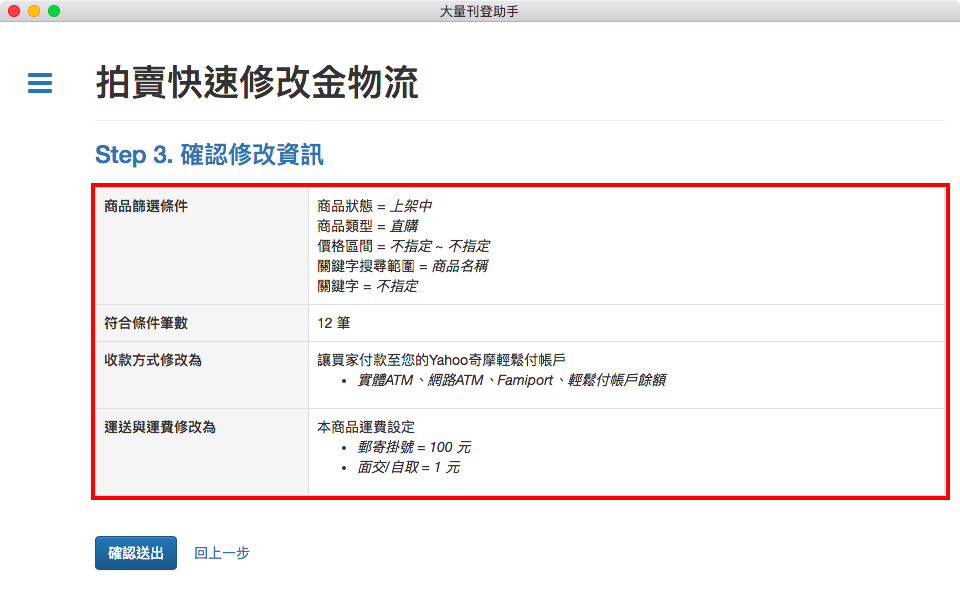Click the 價格區間 filter line

403,246
